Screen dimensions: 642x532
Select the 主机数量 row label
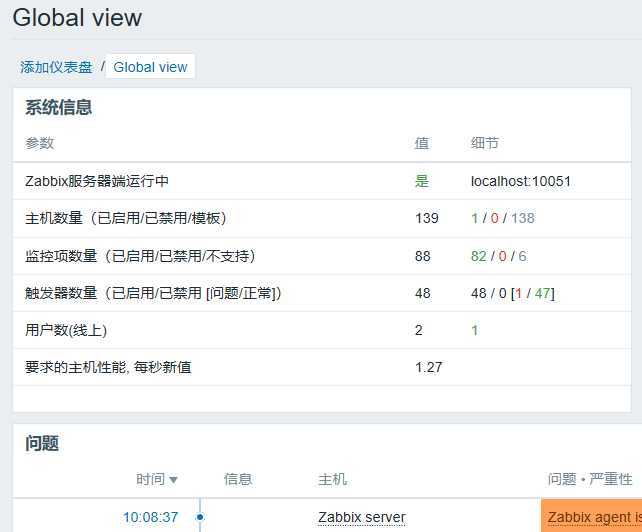pos(126,218)
